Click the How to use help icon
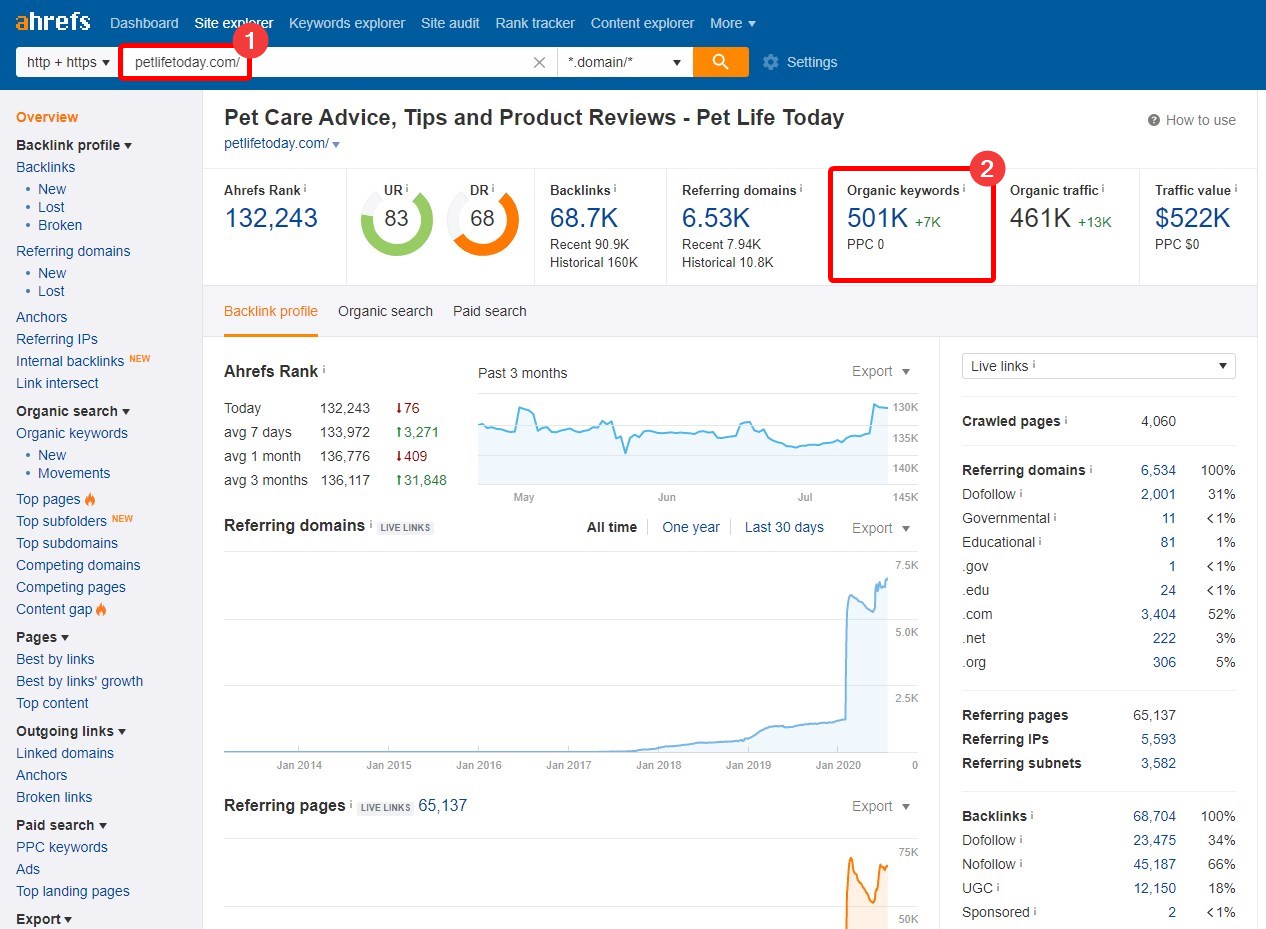The image size is (1266, 929). [1154, 120]
